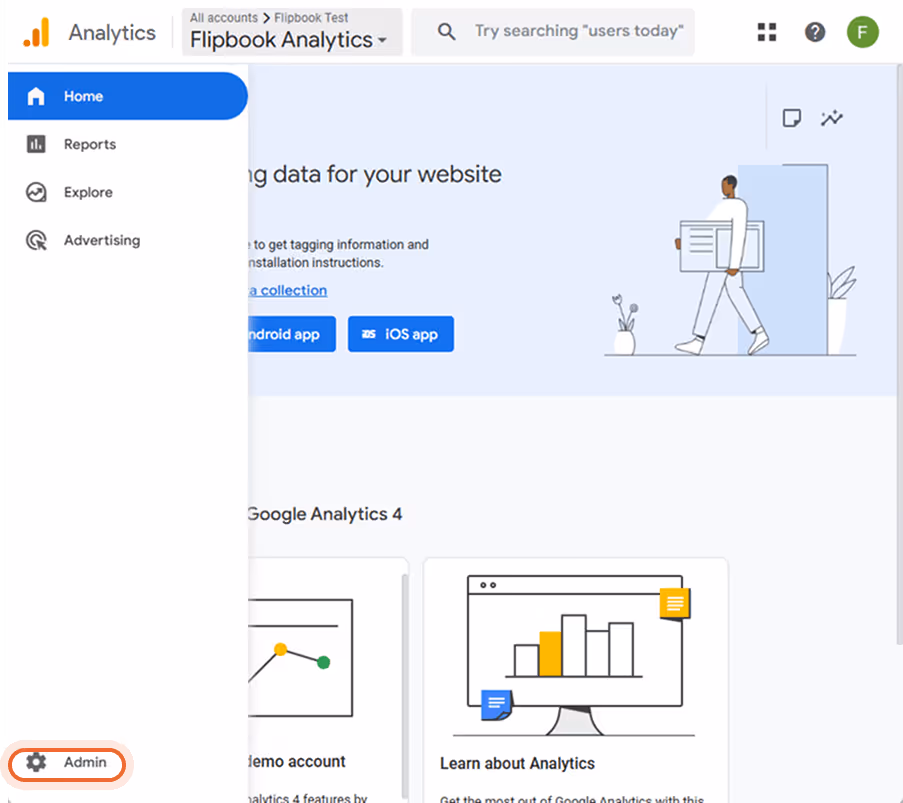
Task: Open the Admin settings
Action: [67, 763]
